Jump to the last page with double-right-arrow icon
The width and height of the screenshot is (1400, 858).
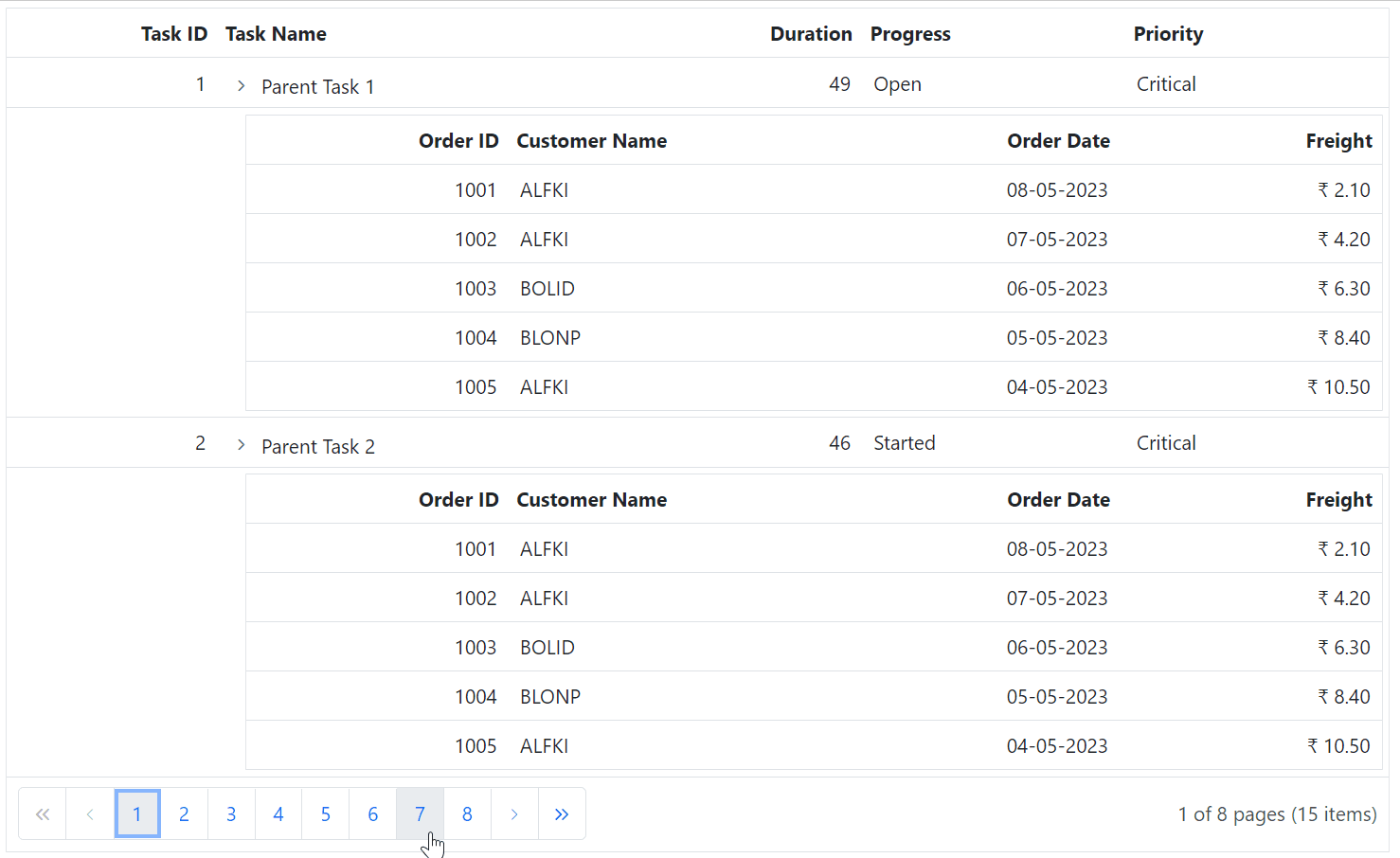click(562, 813)
